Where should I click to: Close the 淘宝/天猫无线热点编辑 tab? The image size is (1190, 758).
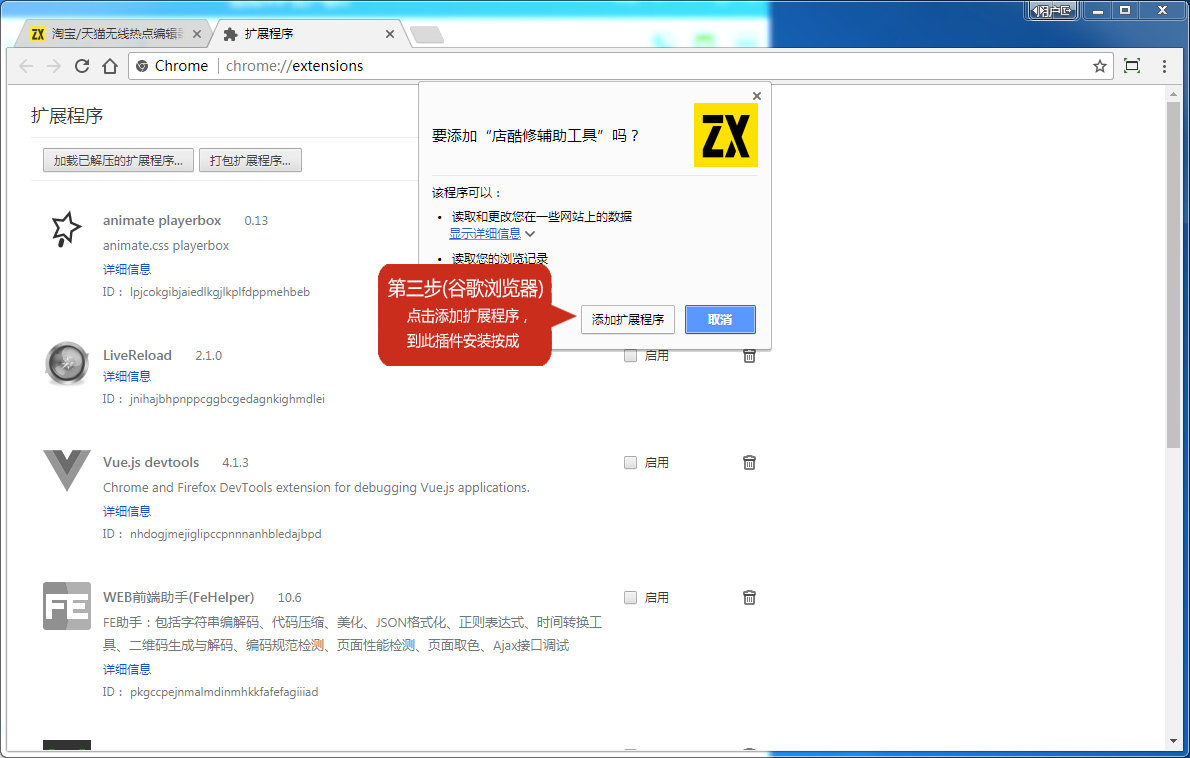(x=197, y=34)
